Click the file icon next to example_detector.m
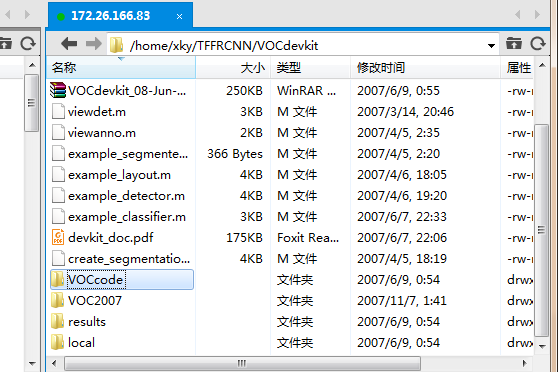The width and height of the screenshot is (558, 372). point(58,195)
